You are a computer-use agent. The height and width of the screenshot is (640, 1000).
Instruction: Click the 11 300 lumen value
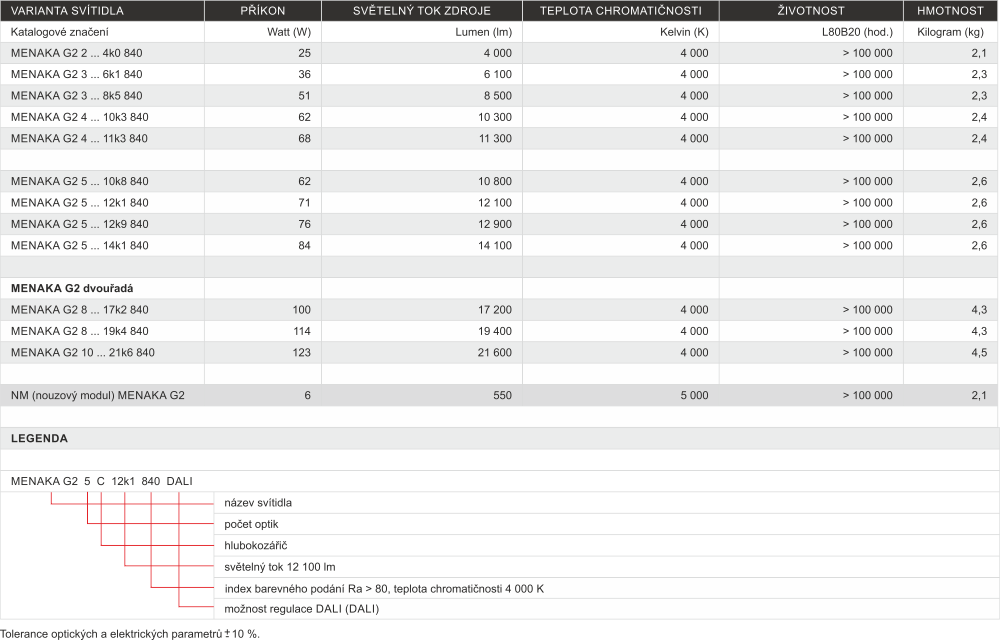(495, 138)
